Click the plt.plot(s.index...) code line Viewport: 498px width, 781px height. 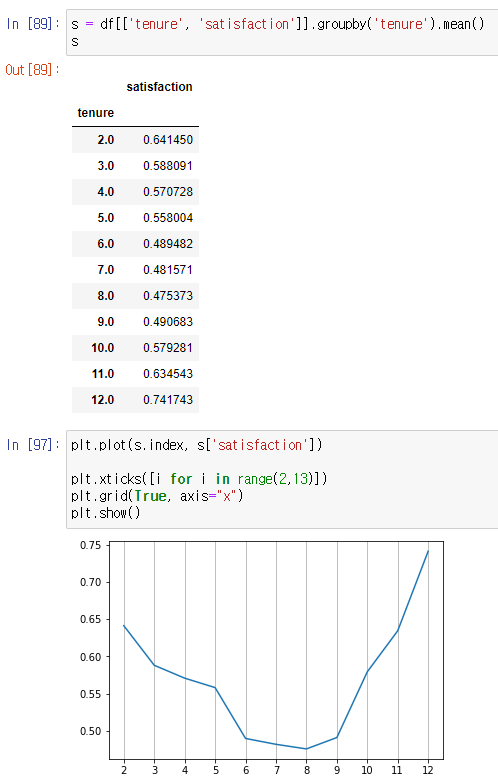(x=197, y=444)
